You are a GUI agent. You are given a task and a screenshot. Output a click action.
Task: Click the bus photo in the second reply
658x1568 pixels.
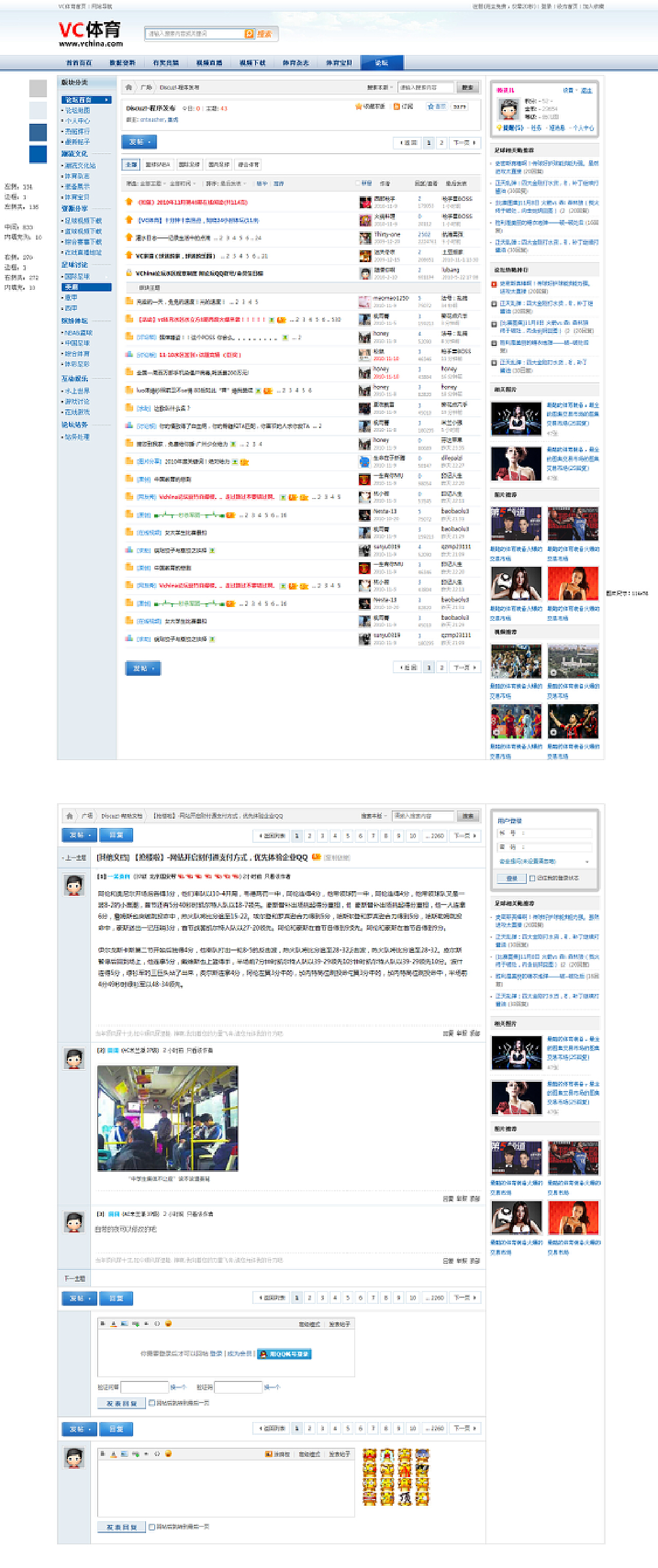pos(168,1118)
